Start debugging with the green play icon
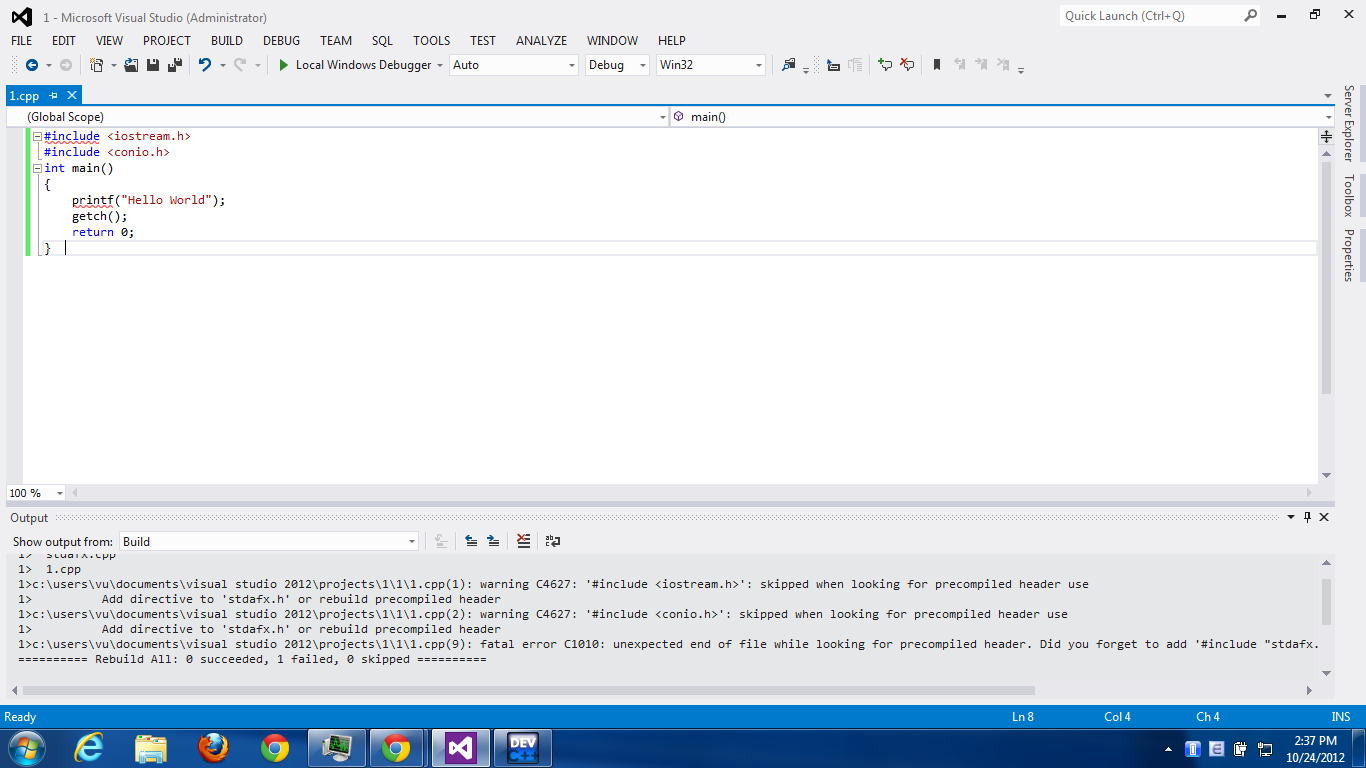 [283, 65]
